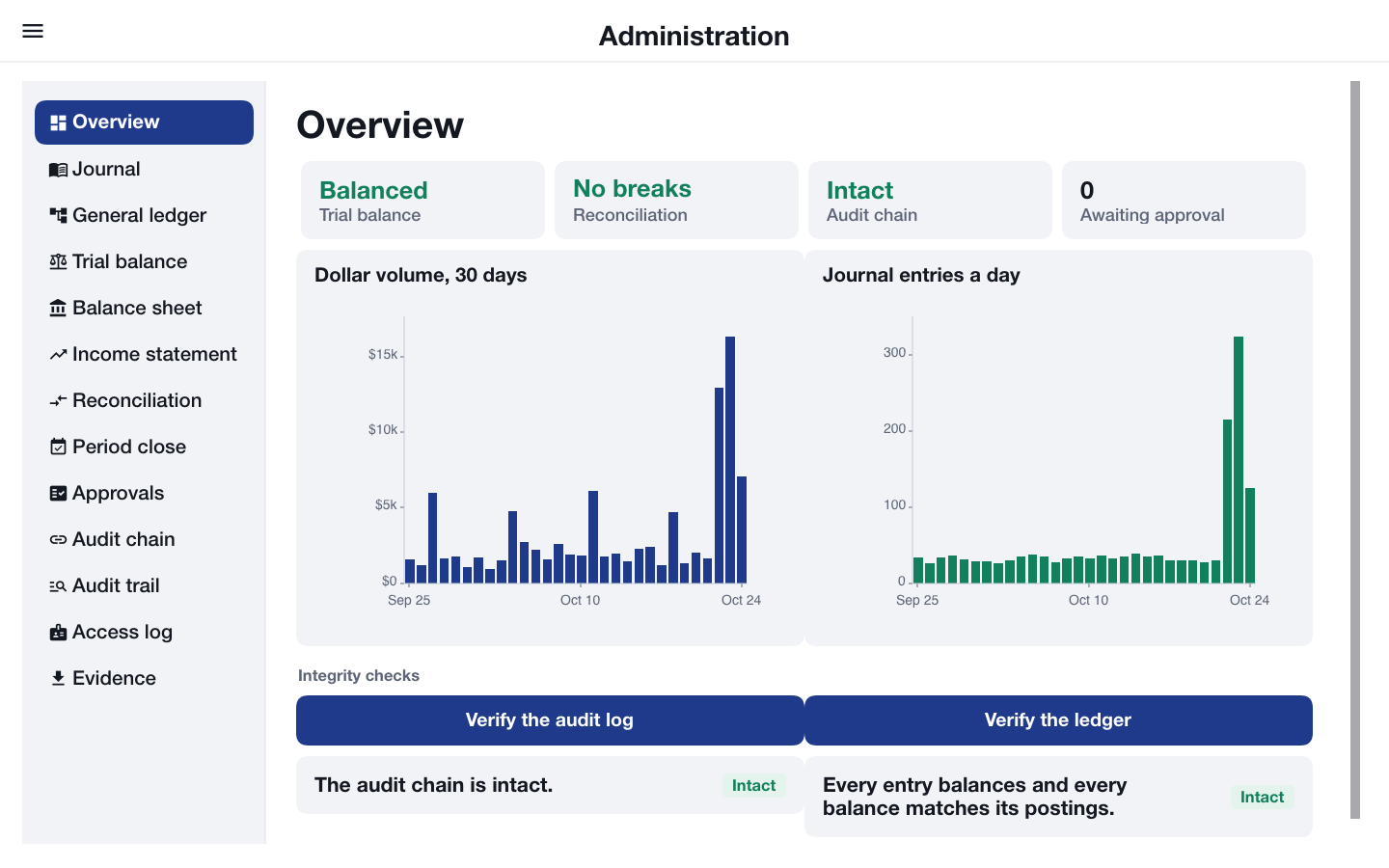Image resolution: width=1389 pixels, height=868 pixels.
Task: Click the Reconciliation arrows icon
Action: pos(58,400)
